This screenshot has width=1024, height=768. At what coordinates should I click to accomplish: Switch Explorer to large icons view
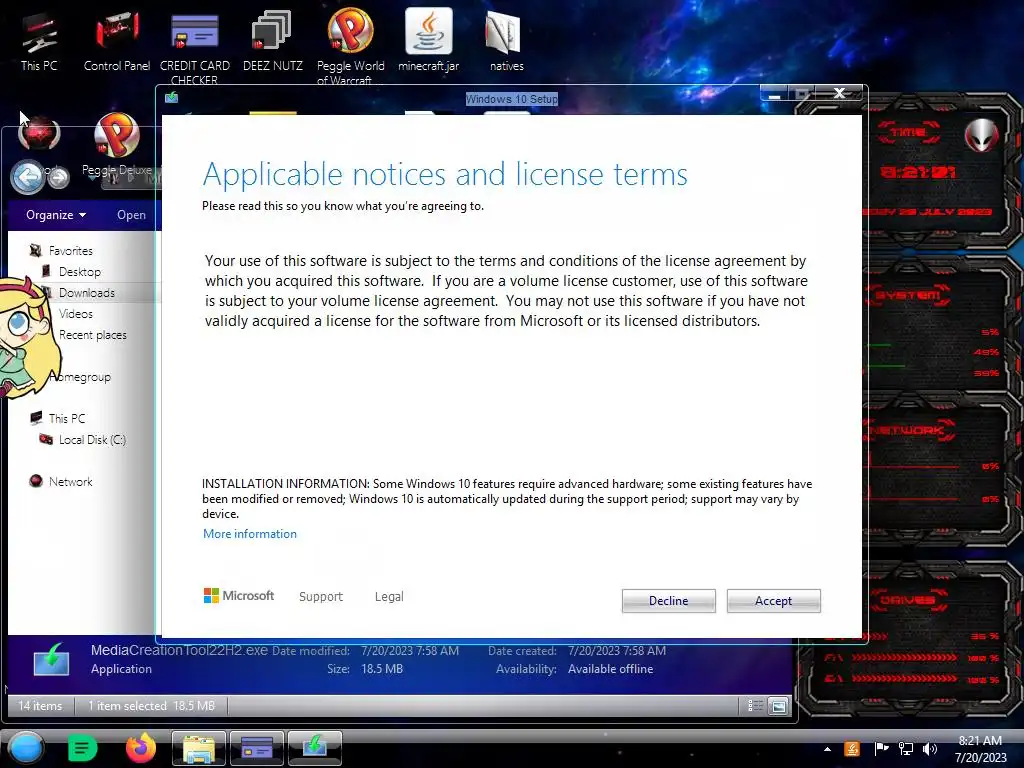coord(778,705)
